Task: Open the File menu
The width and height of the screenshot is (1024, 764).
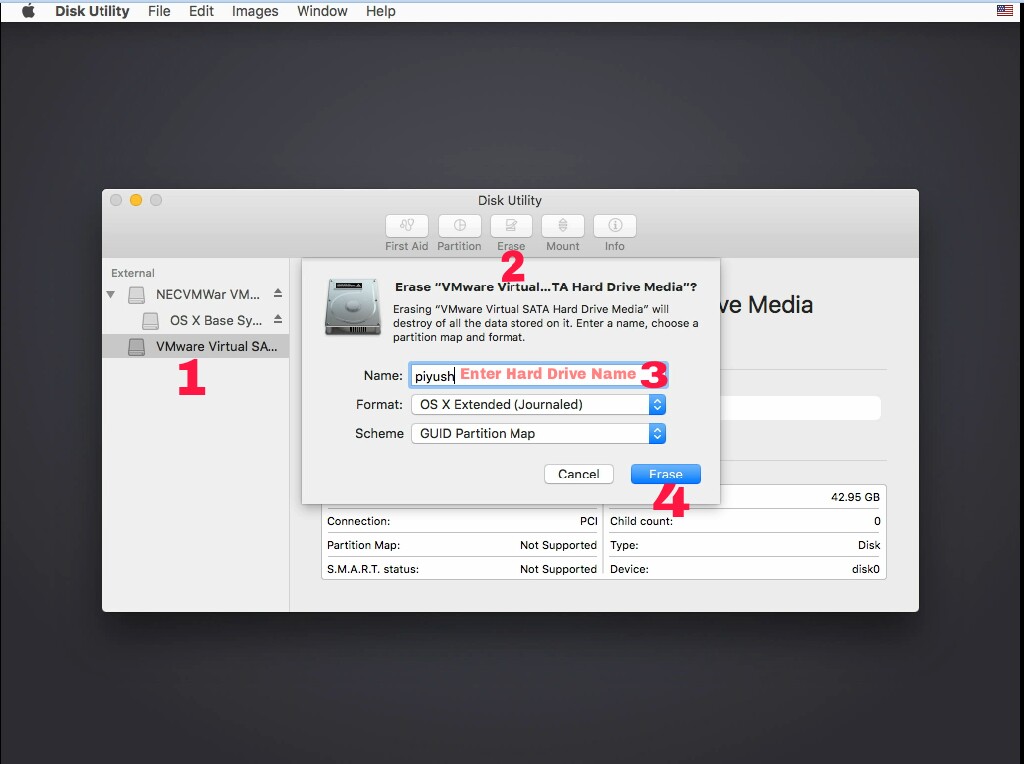Action: click(x=159, y=11)
